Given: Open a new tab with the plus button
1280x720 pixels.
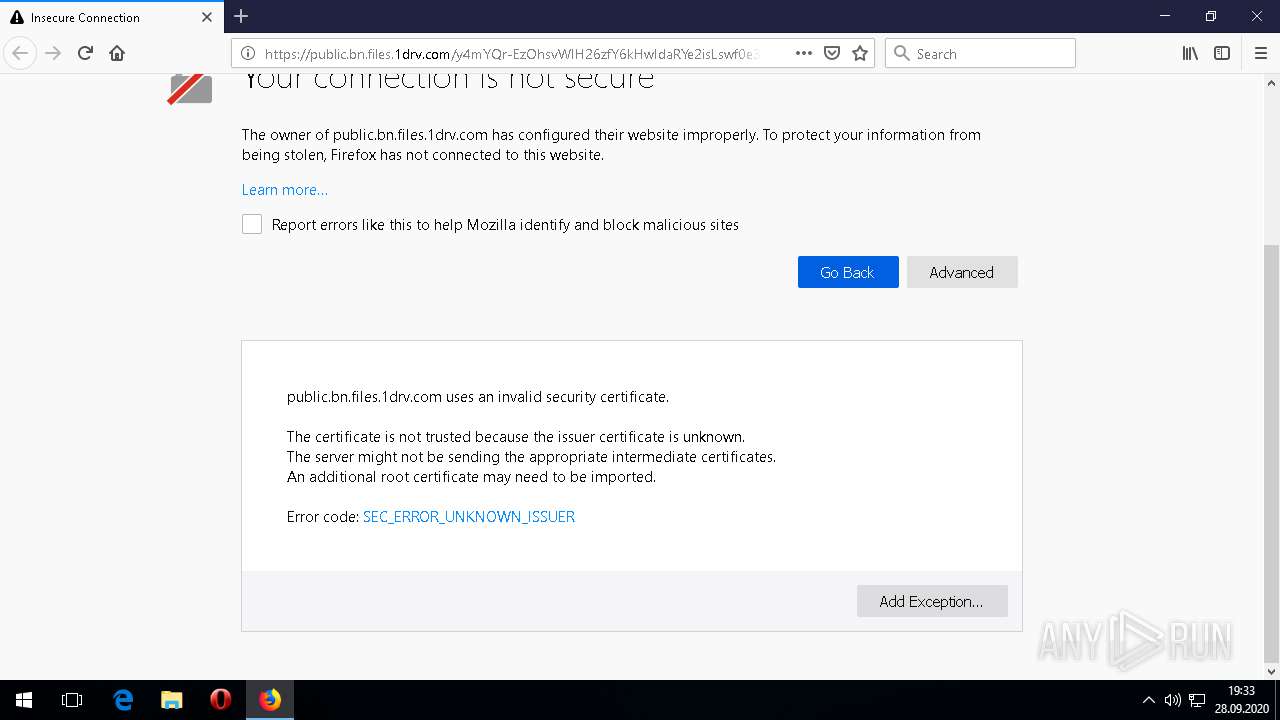Looking at the screenshot, I should pyautogui.click(x=241, y=16).
